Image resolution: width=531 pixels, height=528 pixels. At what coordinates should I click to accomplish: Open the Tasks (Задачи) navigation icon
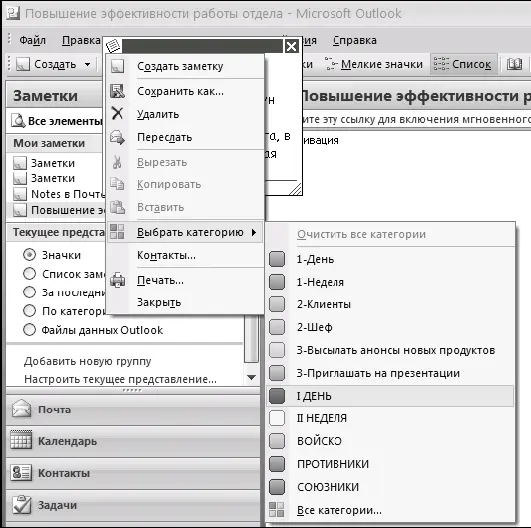pos(21,505)
